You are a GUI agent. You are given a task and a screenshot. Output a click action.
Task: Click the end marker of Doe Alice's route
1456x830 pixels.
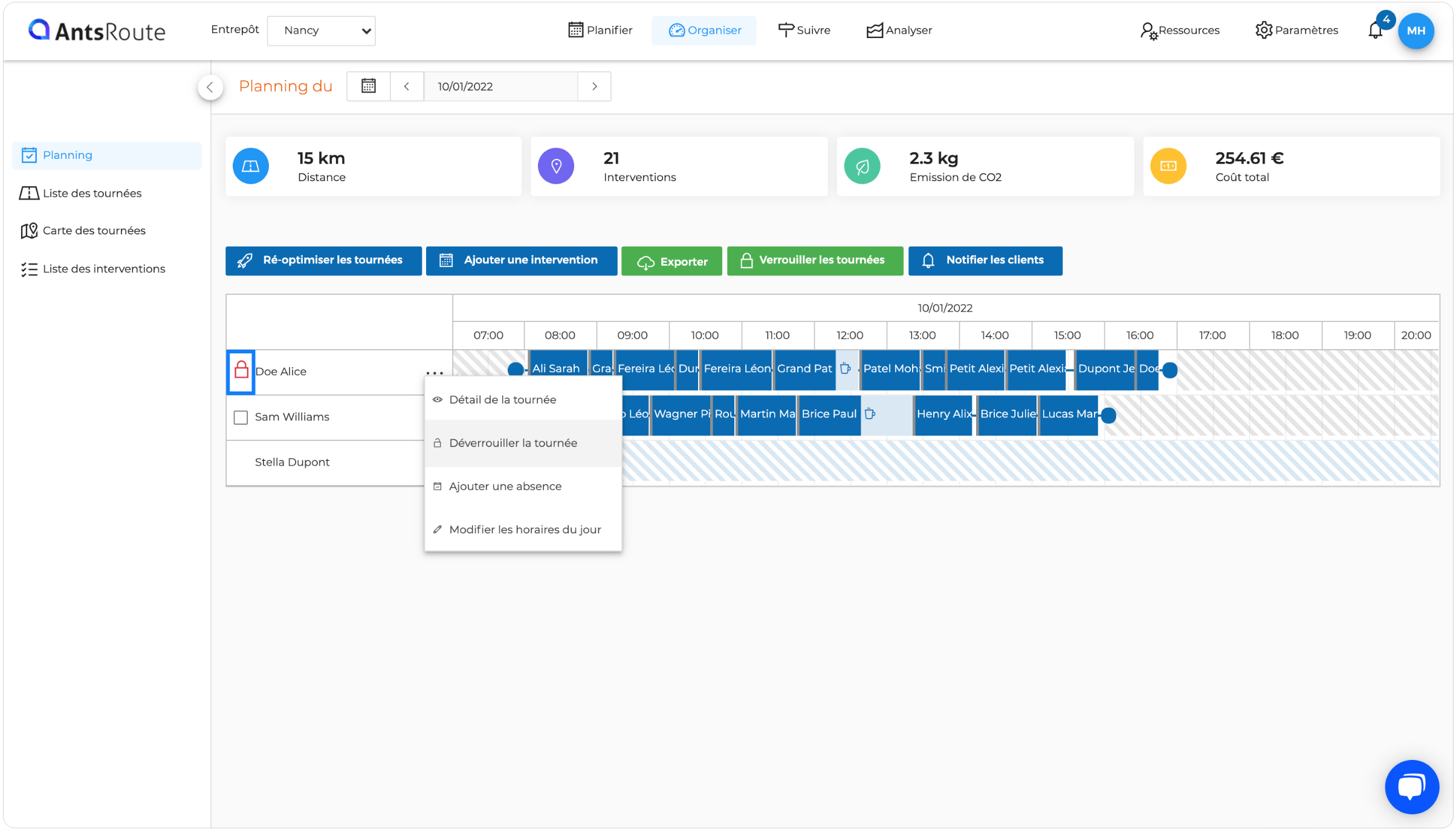pyautogui.click(x=1170, y=370)
